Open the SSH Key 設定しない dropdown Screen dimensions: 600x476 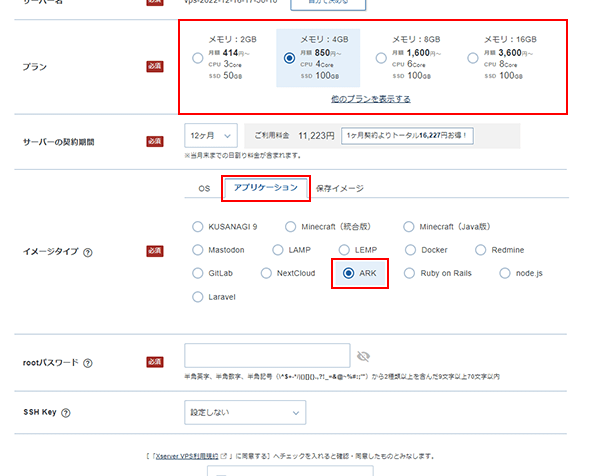[245, 412]
